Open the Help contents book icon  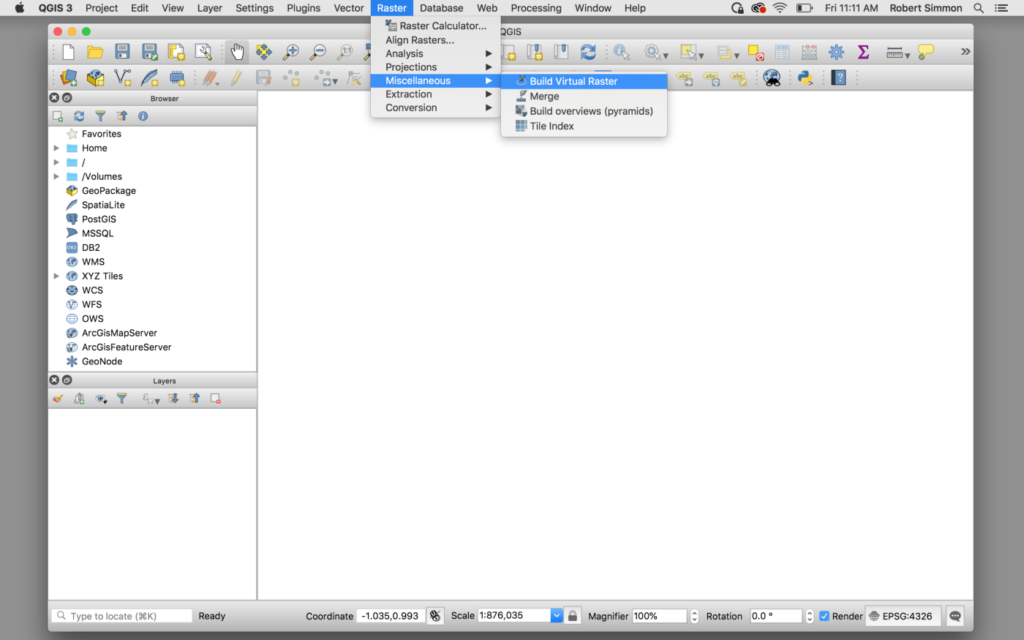839,78
